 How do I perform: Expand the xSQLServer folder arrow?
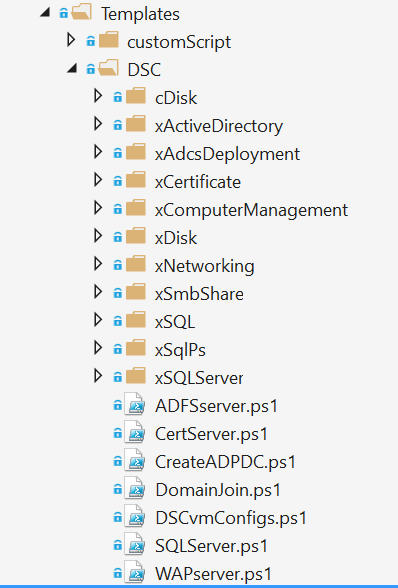(x=98, y=376)
